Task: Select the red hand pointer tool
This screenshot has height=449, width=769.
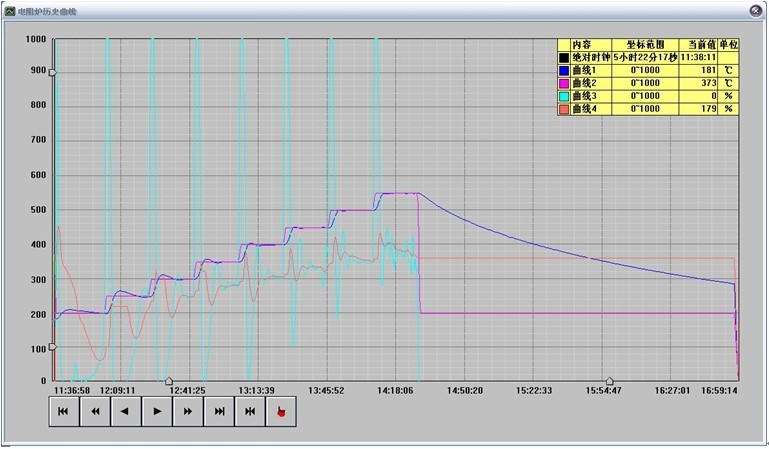Action: pyautogui.click(x=281, y=411)
